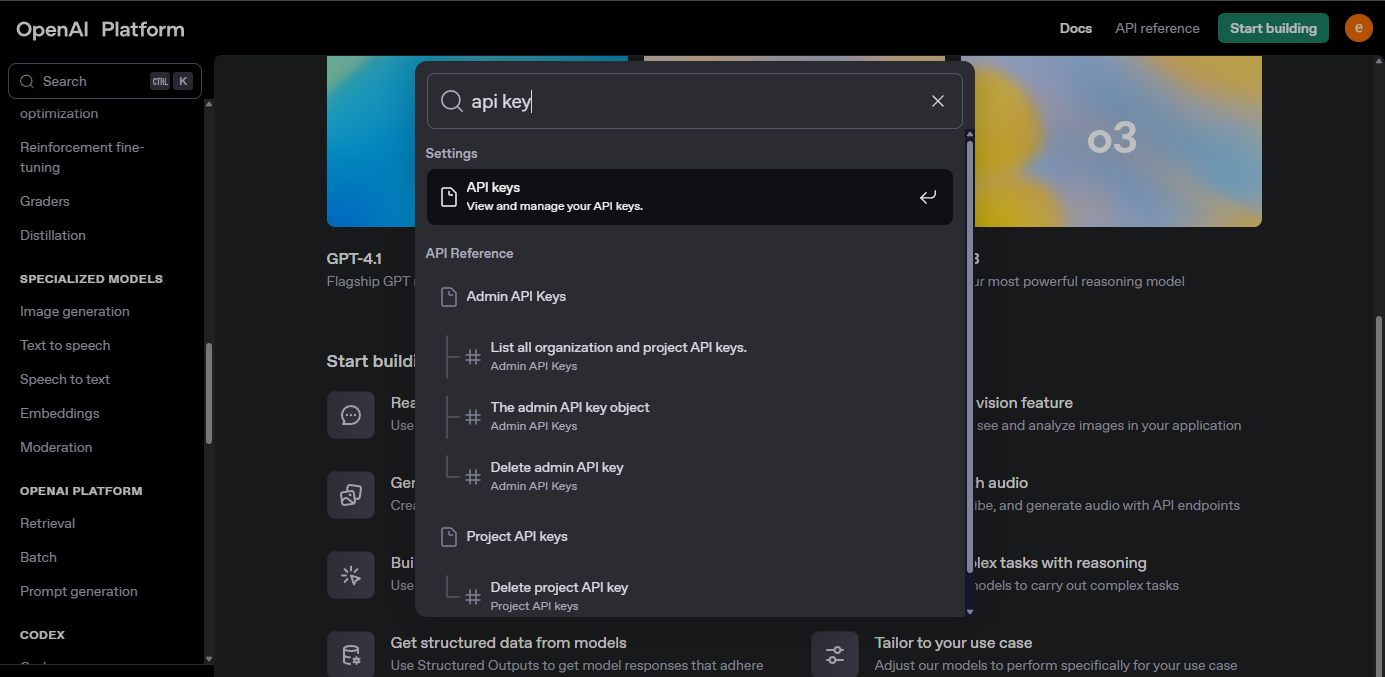The width and height of the screenshot is (1385, 677).
Task: Open Distillation in the sidebar
Action: tap(53, 235)
